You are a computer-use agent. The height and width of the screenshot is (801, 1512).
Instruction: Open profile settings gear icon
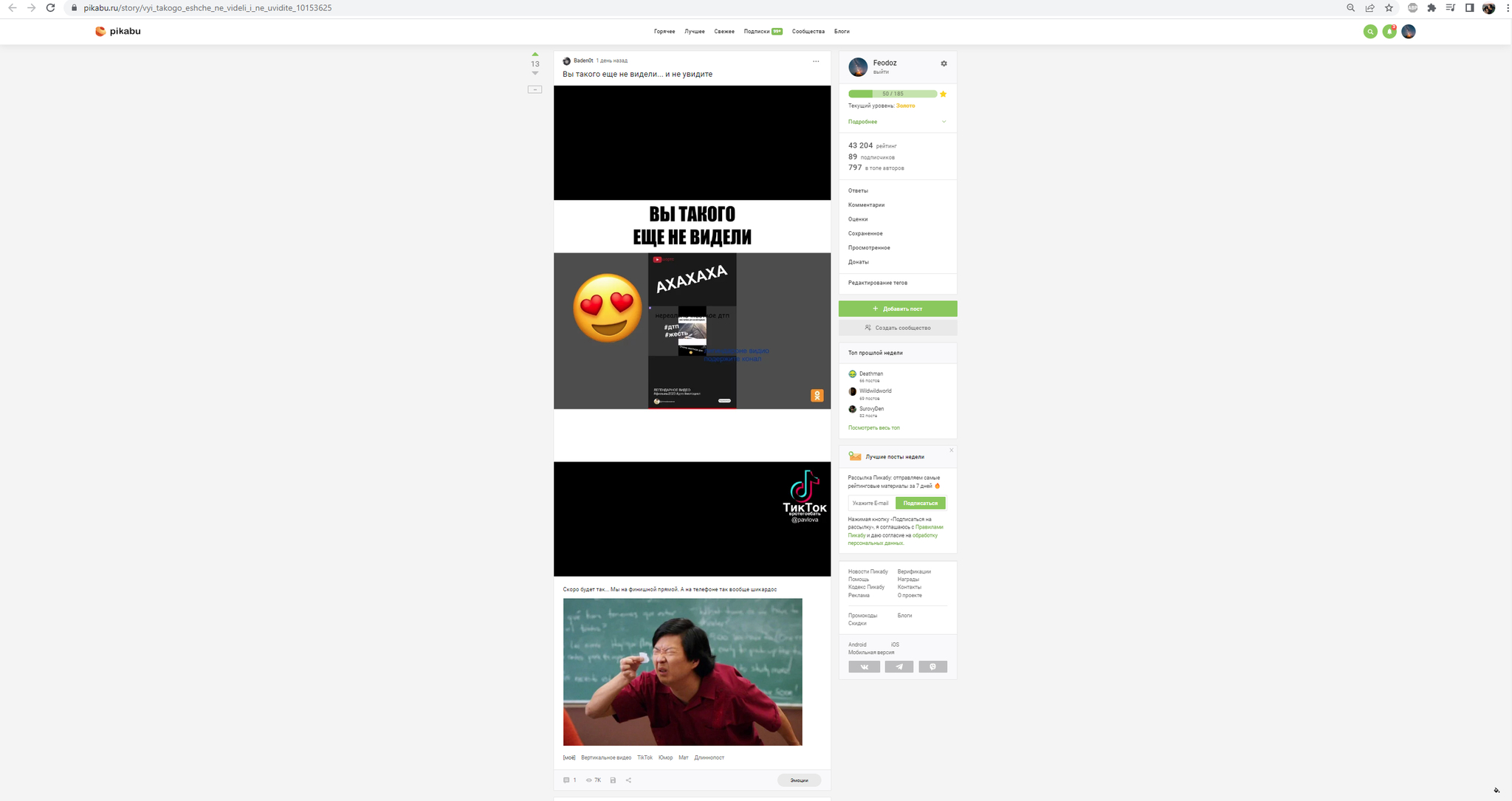(944, 63)
